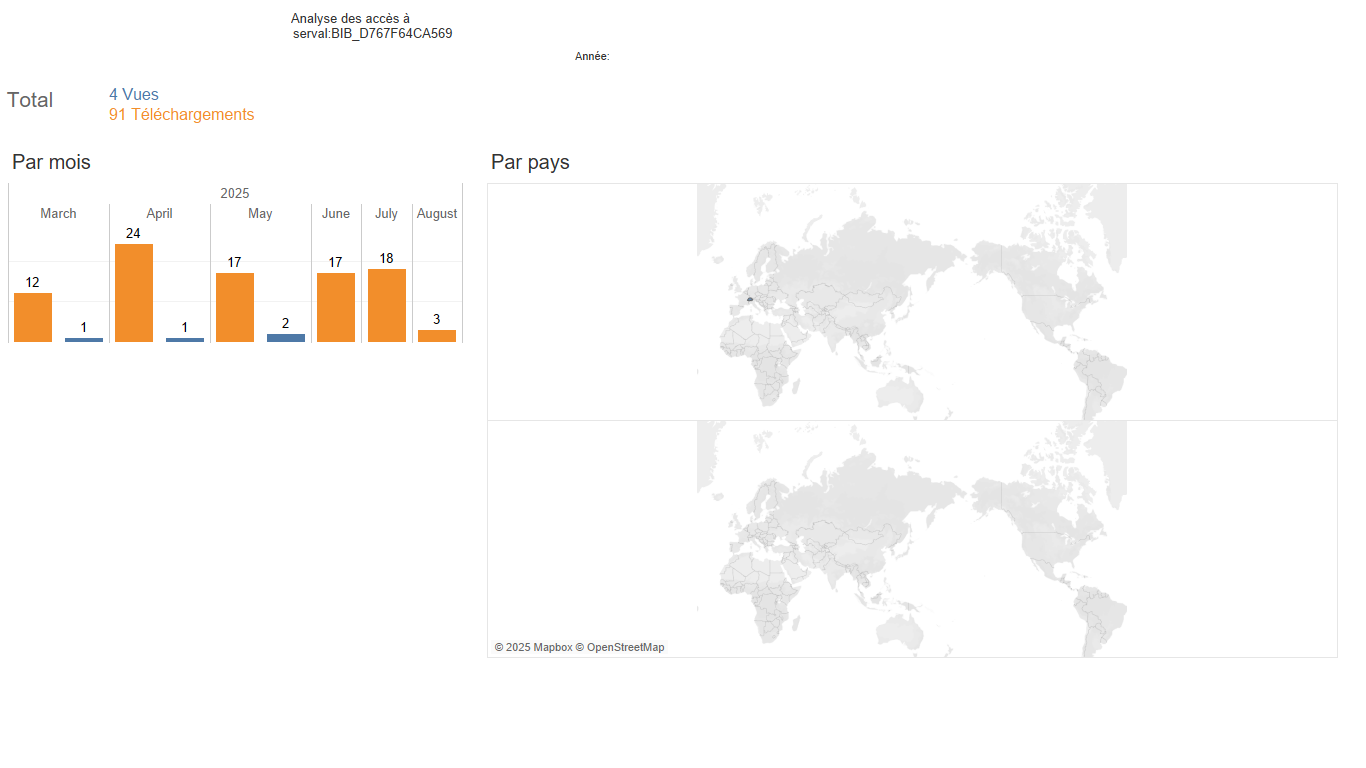Image resolution: width=1366 pixels, height=768 pixels.
Task: Click the '4 Vues' total
Action: [x=134, y=95]
